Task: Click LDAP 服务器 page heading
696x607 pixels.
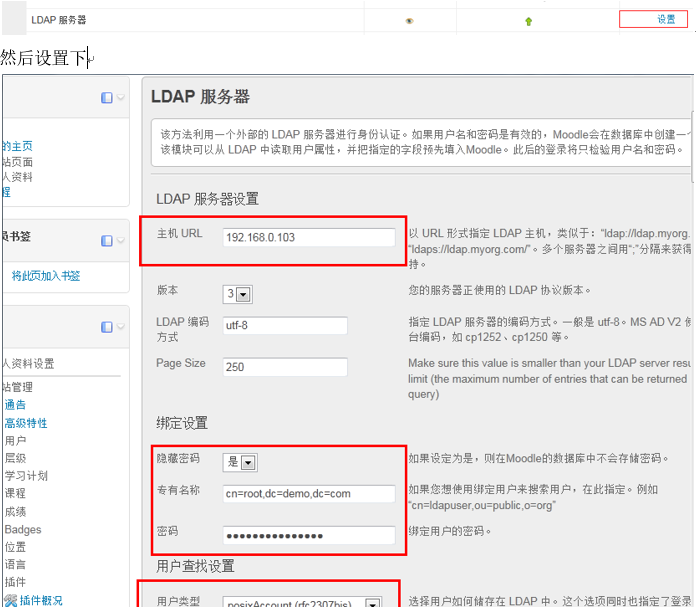Action: (200, 97)
